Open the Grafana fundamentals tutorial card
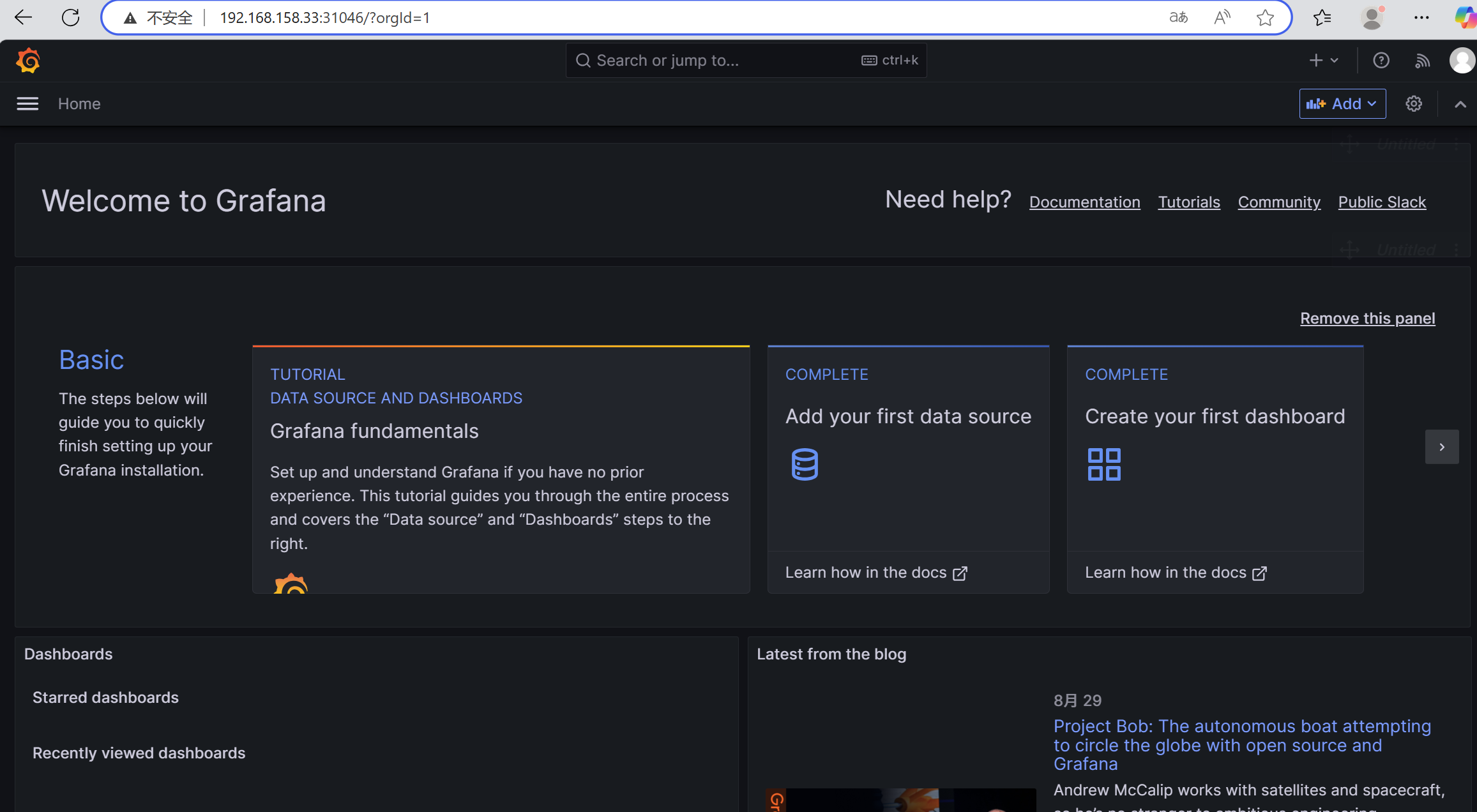Viewport: 1477px width, 812px height. [x=501, y=469]
